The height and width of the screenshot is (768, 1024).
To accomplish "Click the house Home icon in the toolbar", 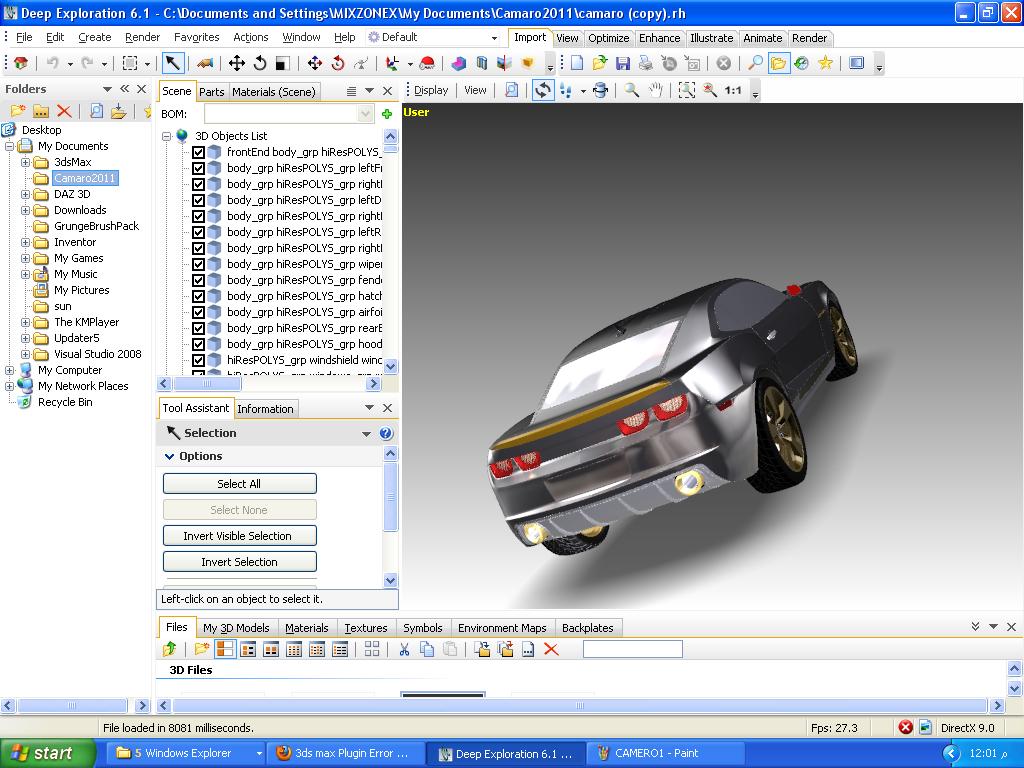I will [21, 63].
